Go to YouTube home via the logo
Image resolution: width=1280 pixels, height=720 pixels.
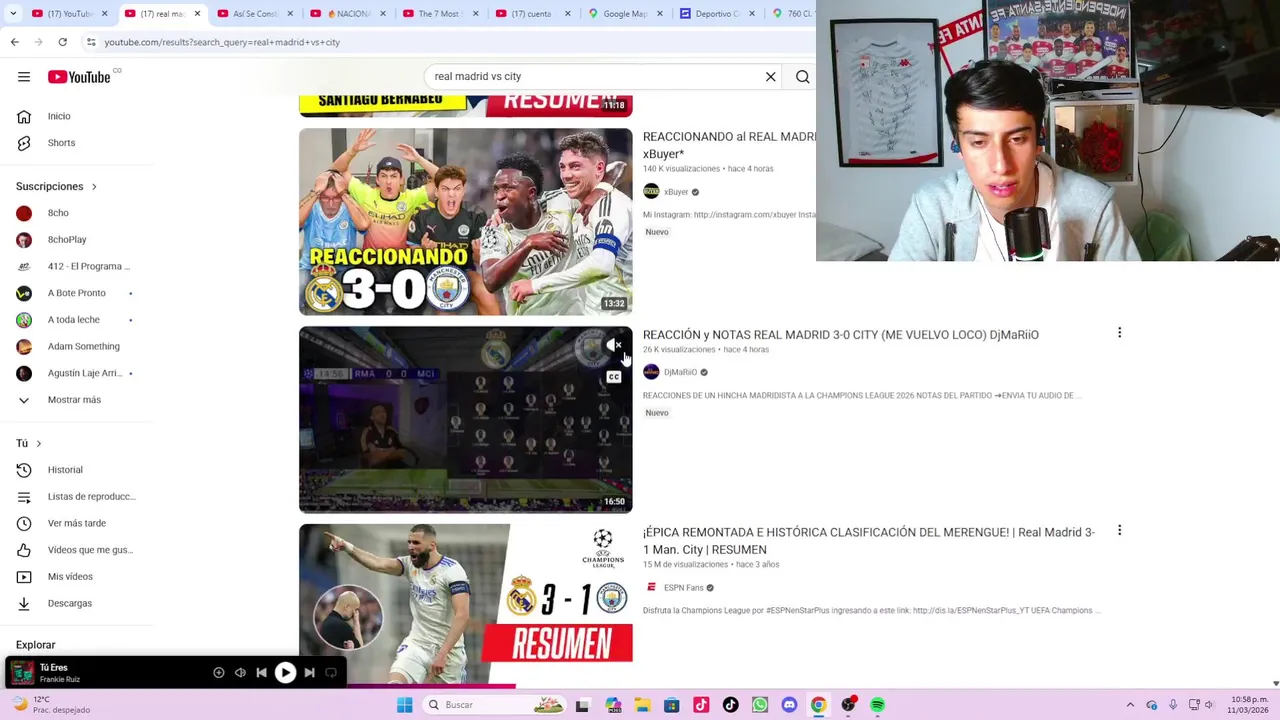click(x=79, y=76)
